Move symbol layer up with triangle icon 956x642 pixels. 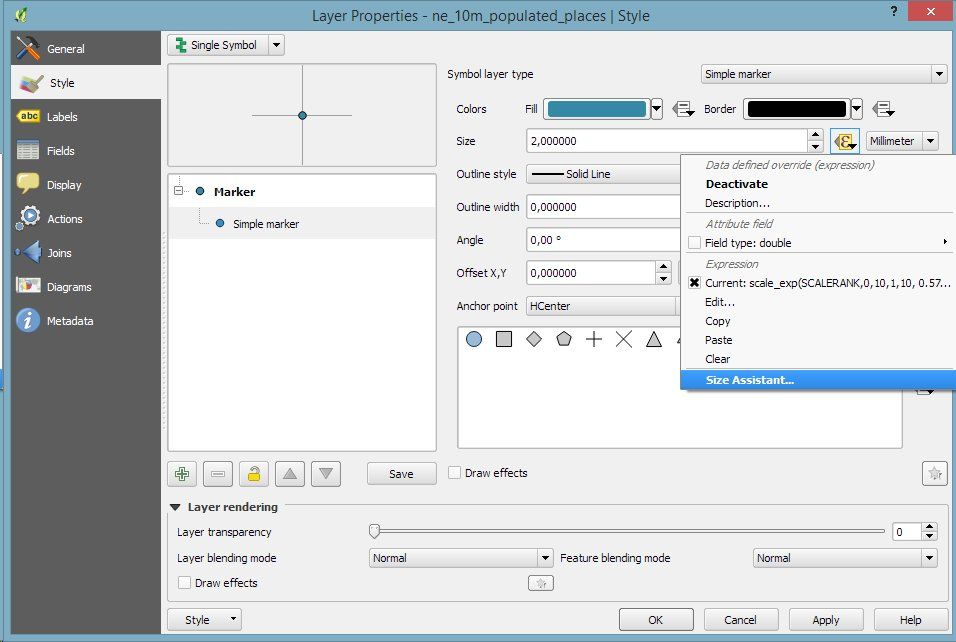click(x=290, y=474)
